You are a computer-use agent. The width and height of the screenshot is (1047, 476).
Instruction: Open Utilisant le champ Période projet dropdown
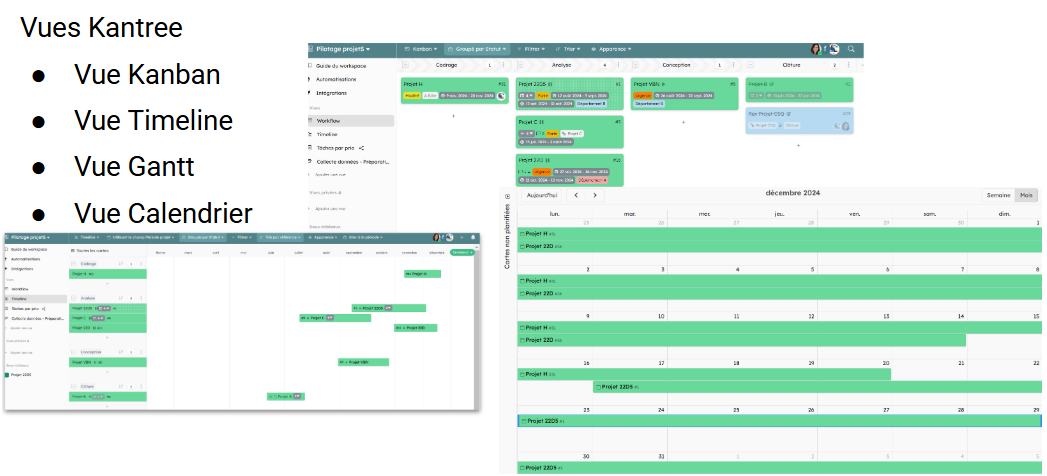142,237
